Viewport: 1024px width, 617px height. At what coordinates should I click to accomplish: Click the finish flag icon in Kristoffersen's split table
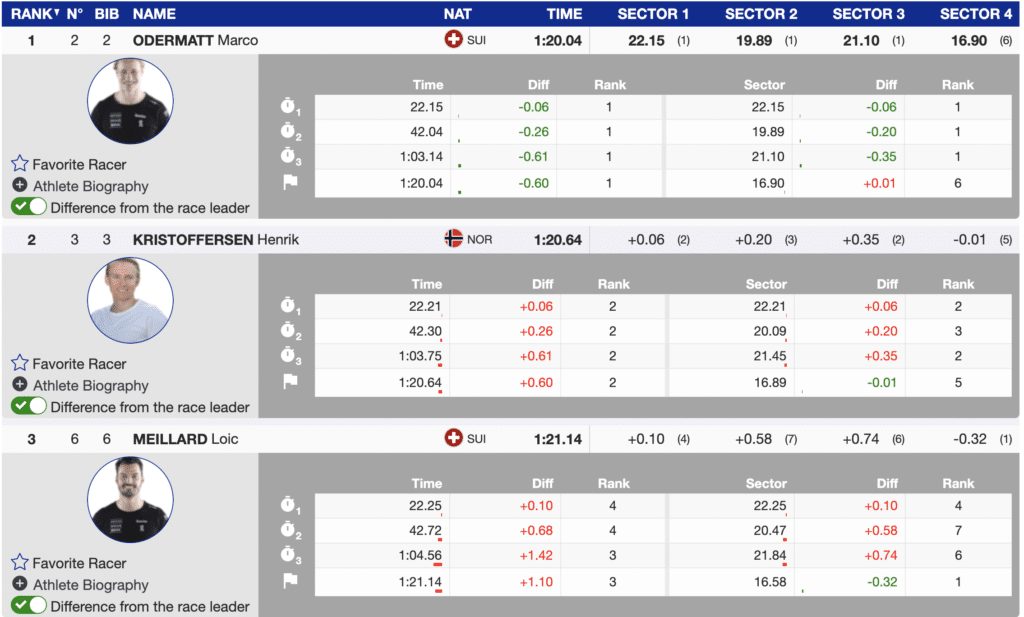tap(290, 381)
